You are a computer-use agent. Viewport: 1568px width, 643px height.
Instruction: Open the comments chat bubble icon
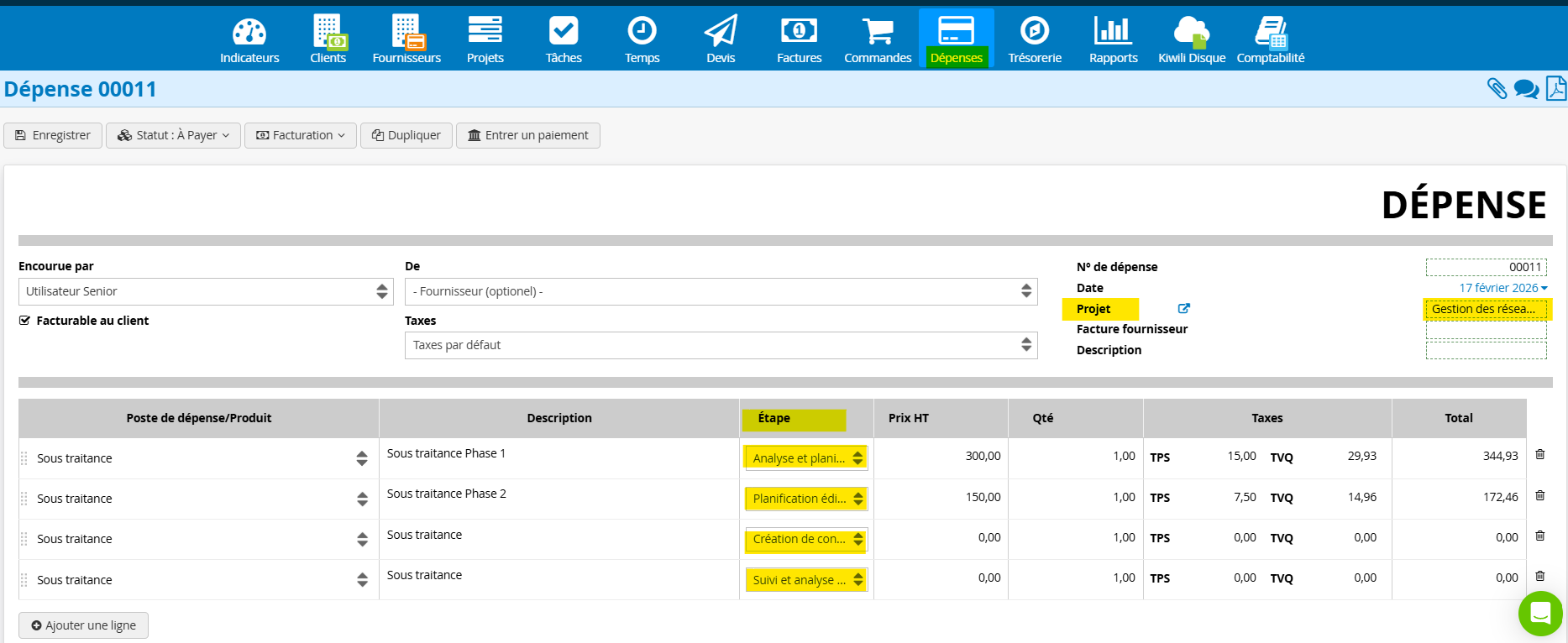[1526, 89]
